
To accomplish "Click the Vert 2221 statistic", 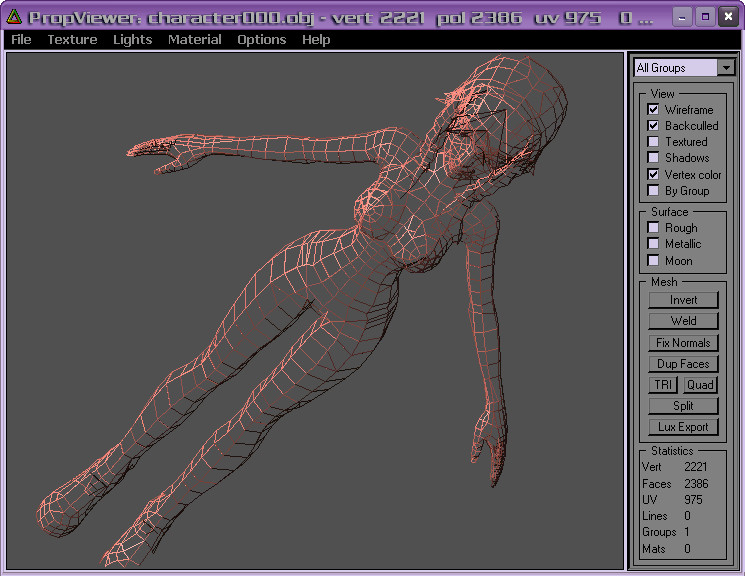I will pos(675,467).
